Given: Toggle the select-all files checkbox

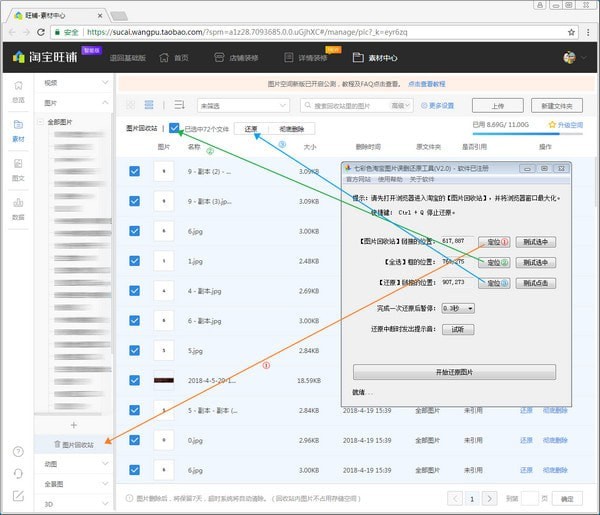Looking at the screenshot, I should point(174,128).
